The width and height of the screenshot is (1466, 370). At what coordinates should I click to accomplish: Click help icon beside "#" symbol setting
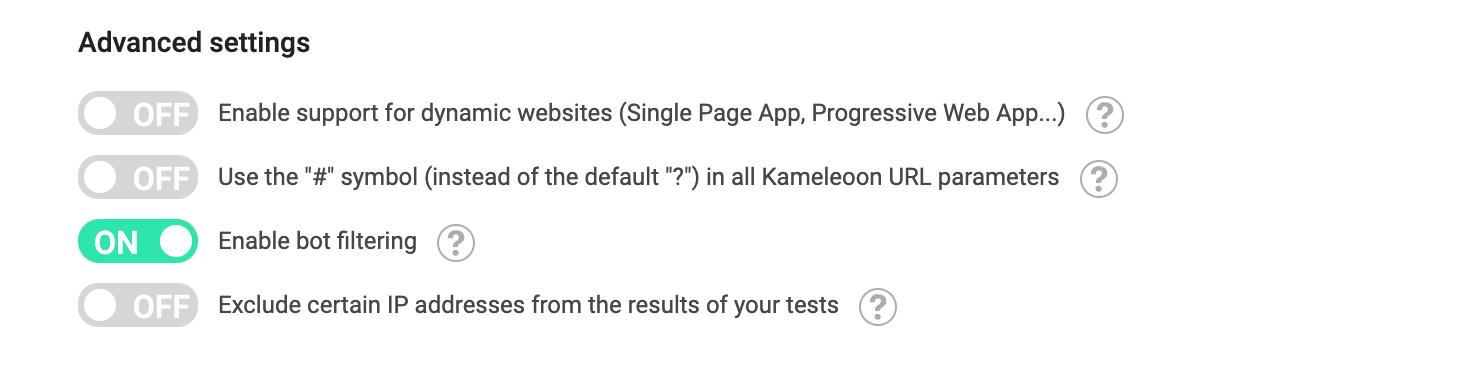1099,179
